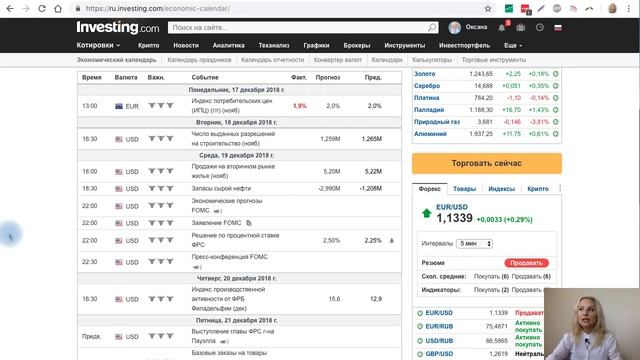
Task: Click the Торговать сейчас button
Action: click(487, 163)
